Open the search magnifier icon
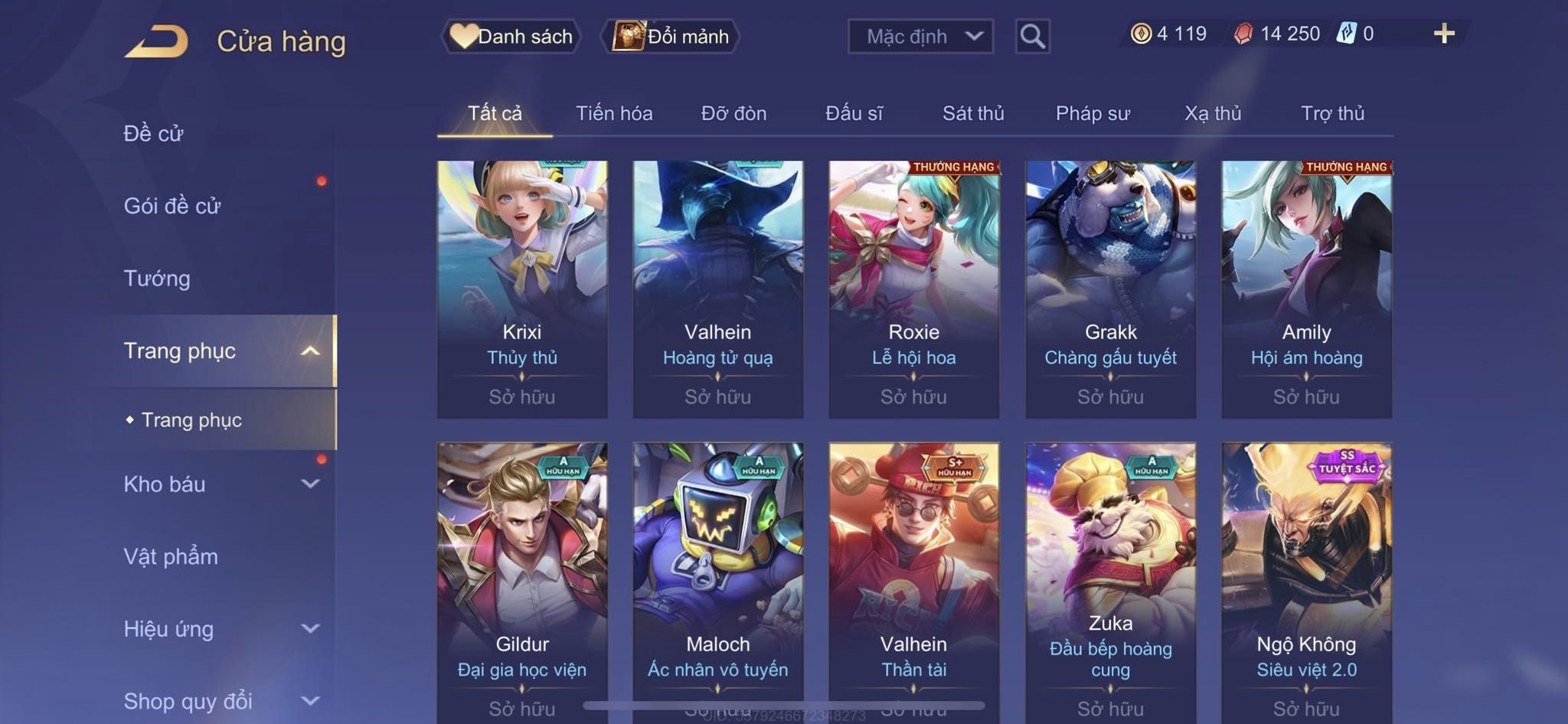This screenshot has height=724, width=1568. coord(1032,36)
